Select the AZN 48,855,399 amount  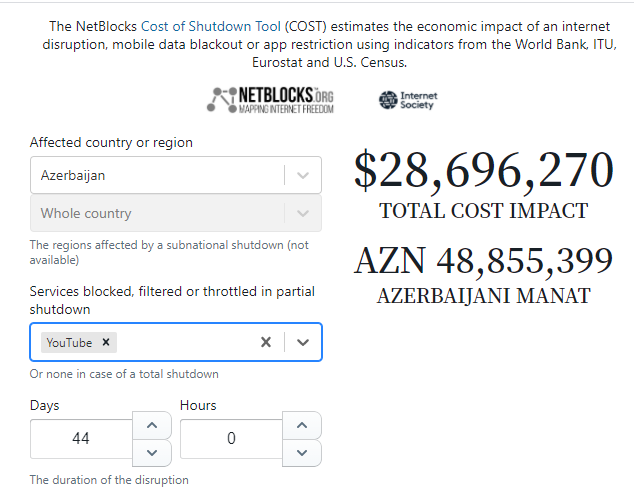484,260
